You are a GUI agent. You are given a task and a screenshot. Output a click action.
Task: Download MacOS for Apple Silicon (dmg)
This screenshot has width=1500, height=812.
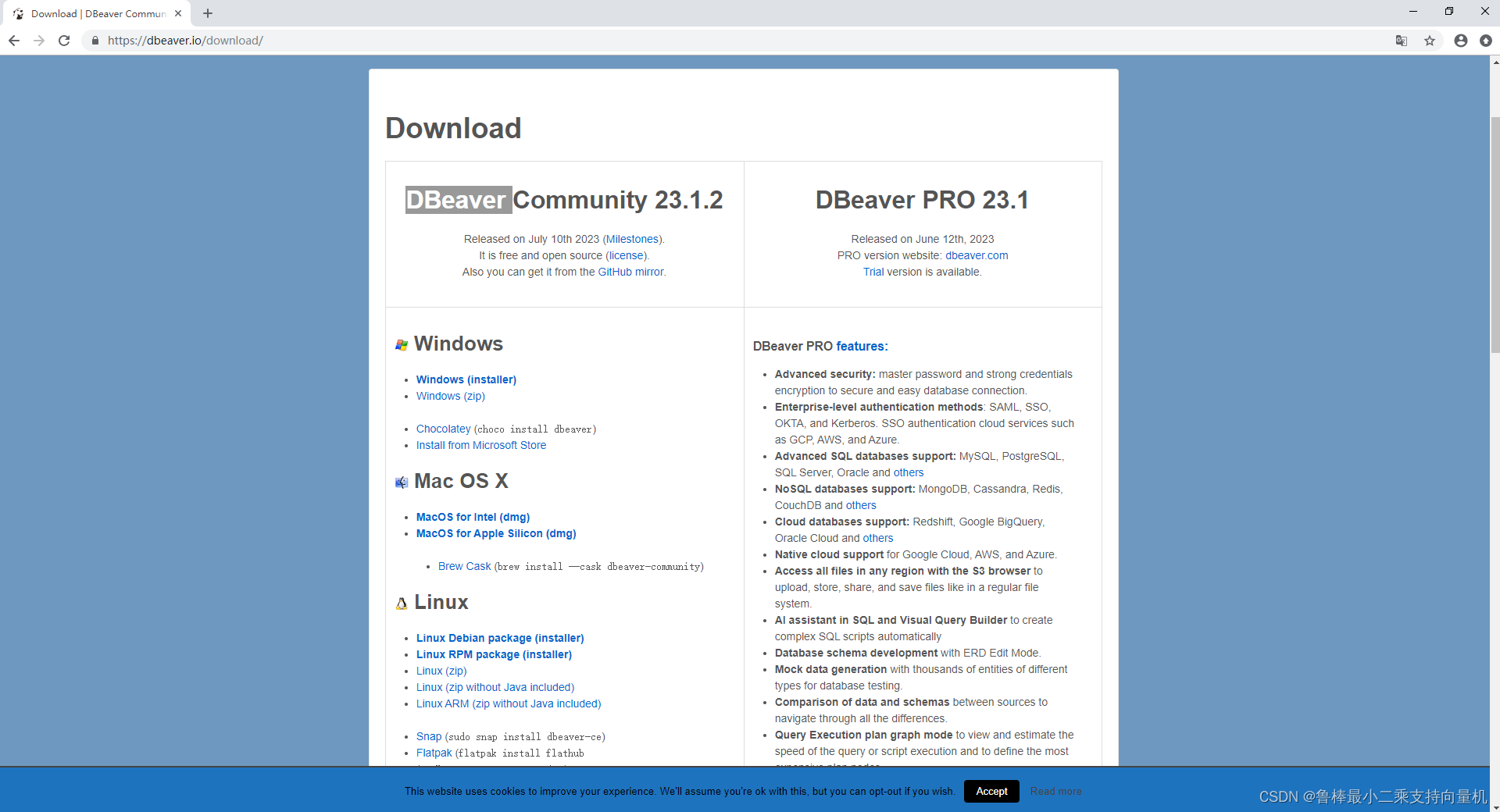coord(496,533)
